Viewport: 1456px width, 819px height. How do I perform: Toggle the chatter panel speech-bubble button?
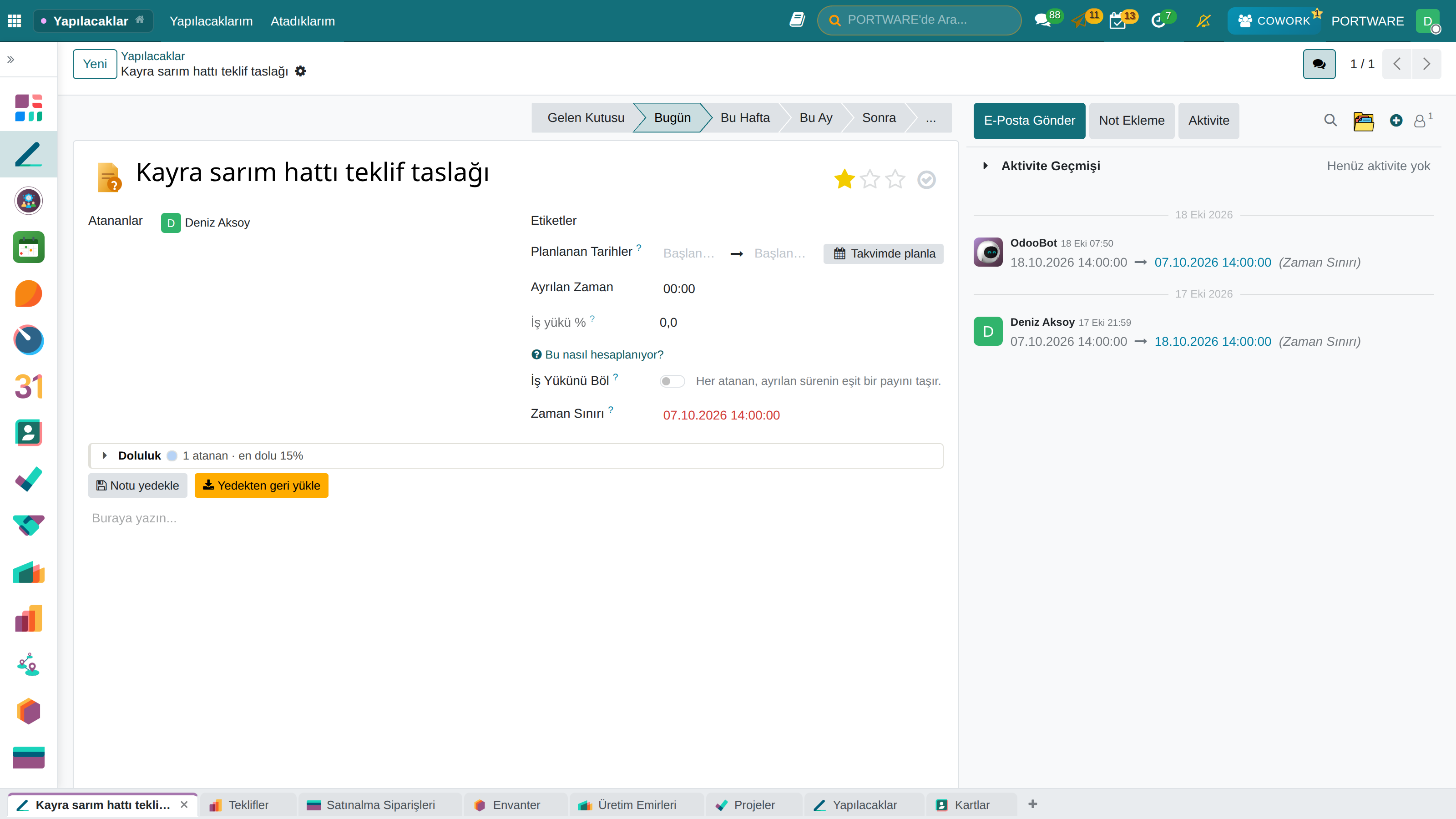[1319, 64]
